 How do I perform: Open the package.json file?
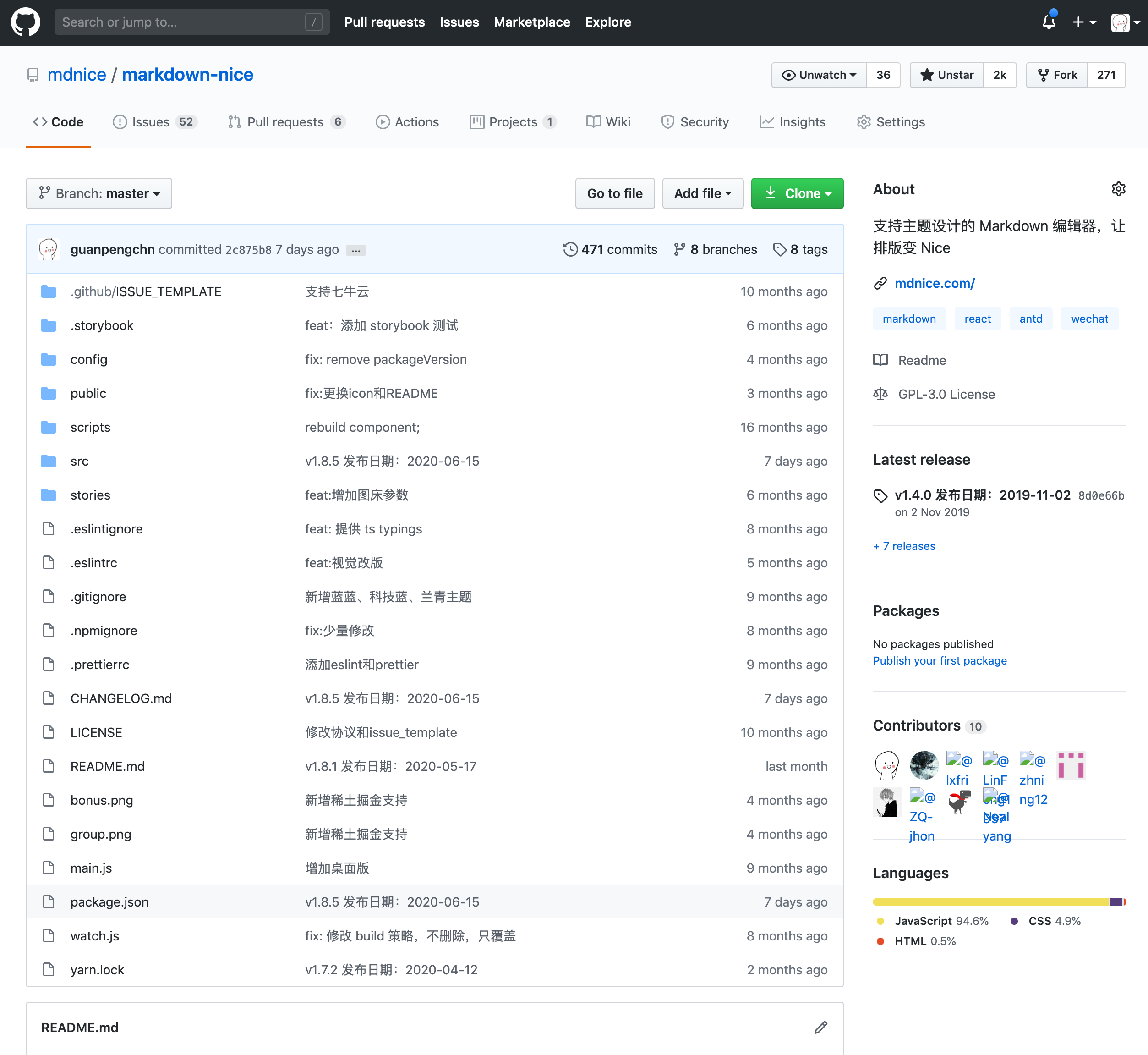[109, 902]
